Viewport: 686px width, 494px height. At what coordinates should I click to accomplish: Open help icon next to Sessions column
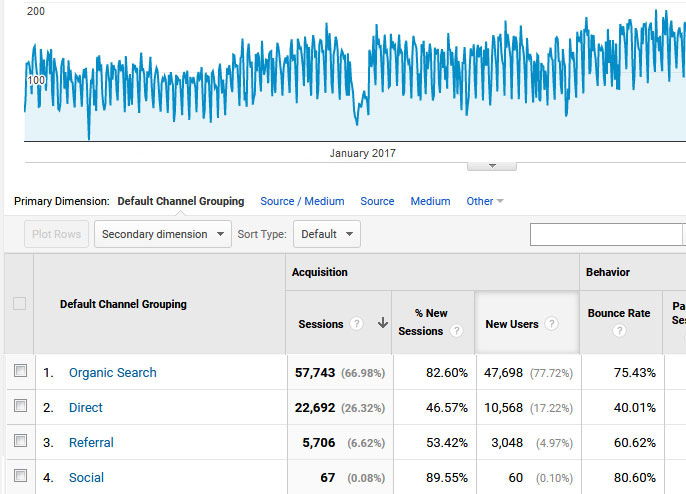click(357, 324)
